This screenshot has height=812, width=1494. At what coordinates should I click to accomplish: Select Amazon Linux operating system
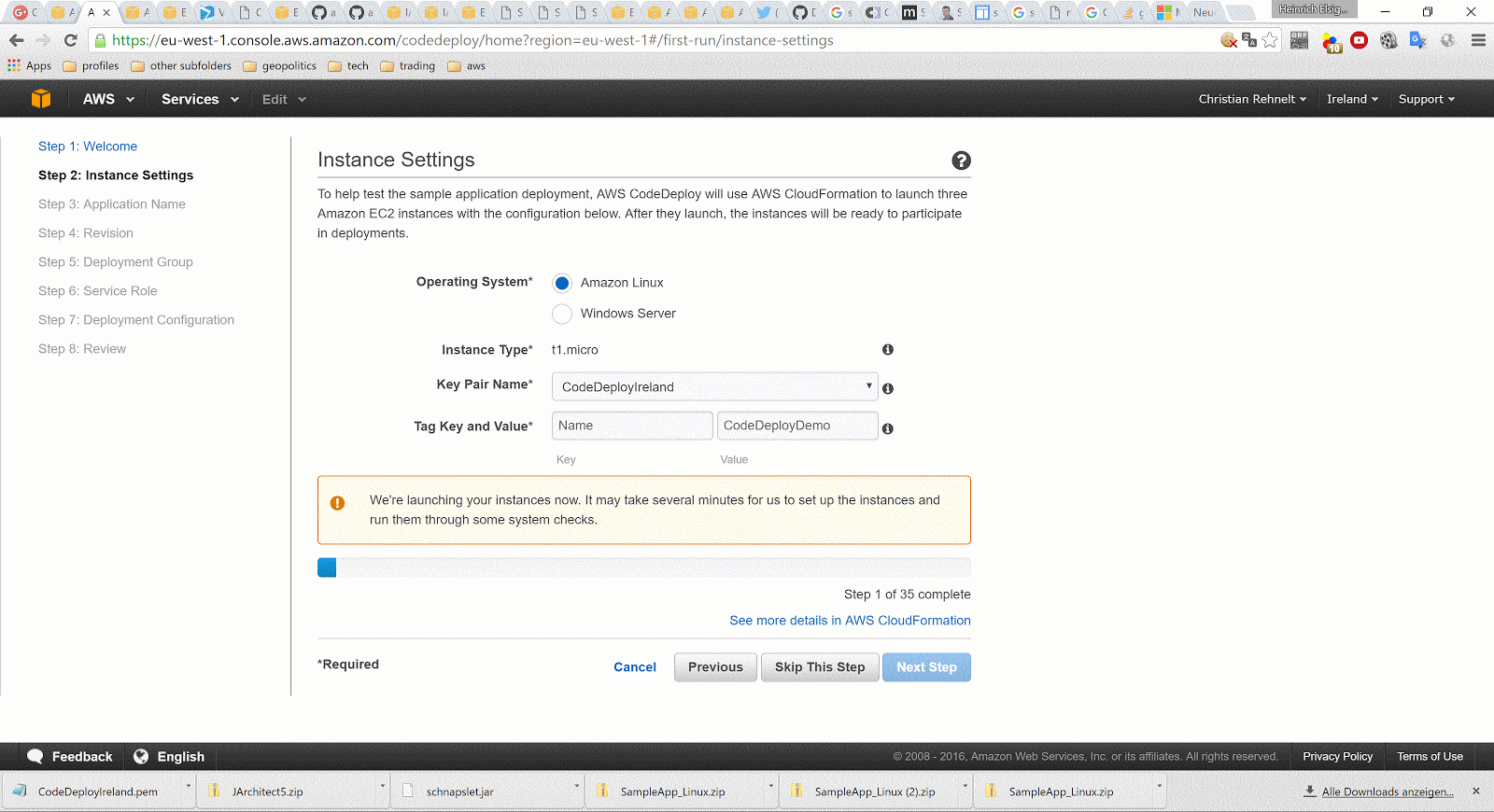coord(562,283)
